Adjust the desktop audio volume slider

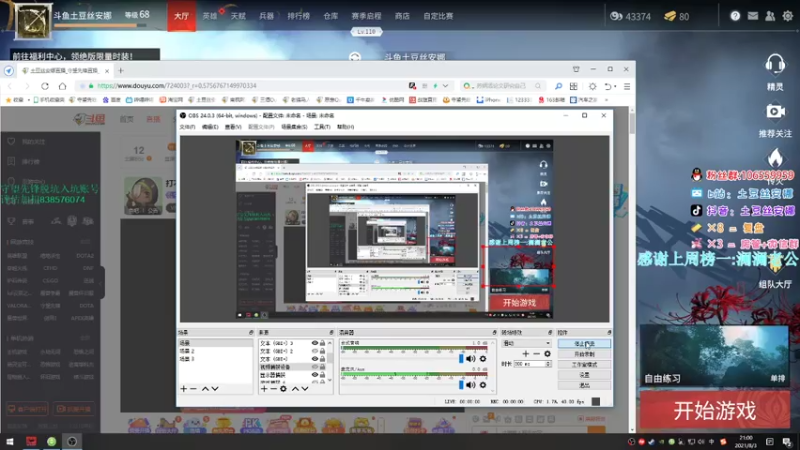tap(461, 359)
